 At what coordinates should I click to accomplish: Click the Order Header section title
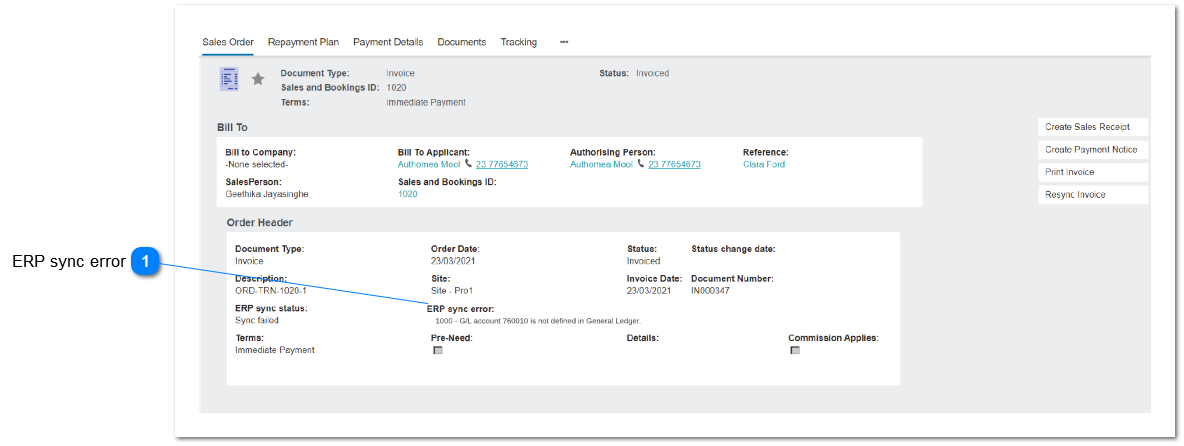pyautogui.click(x=260, y=223)
